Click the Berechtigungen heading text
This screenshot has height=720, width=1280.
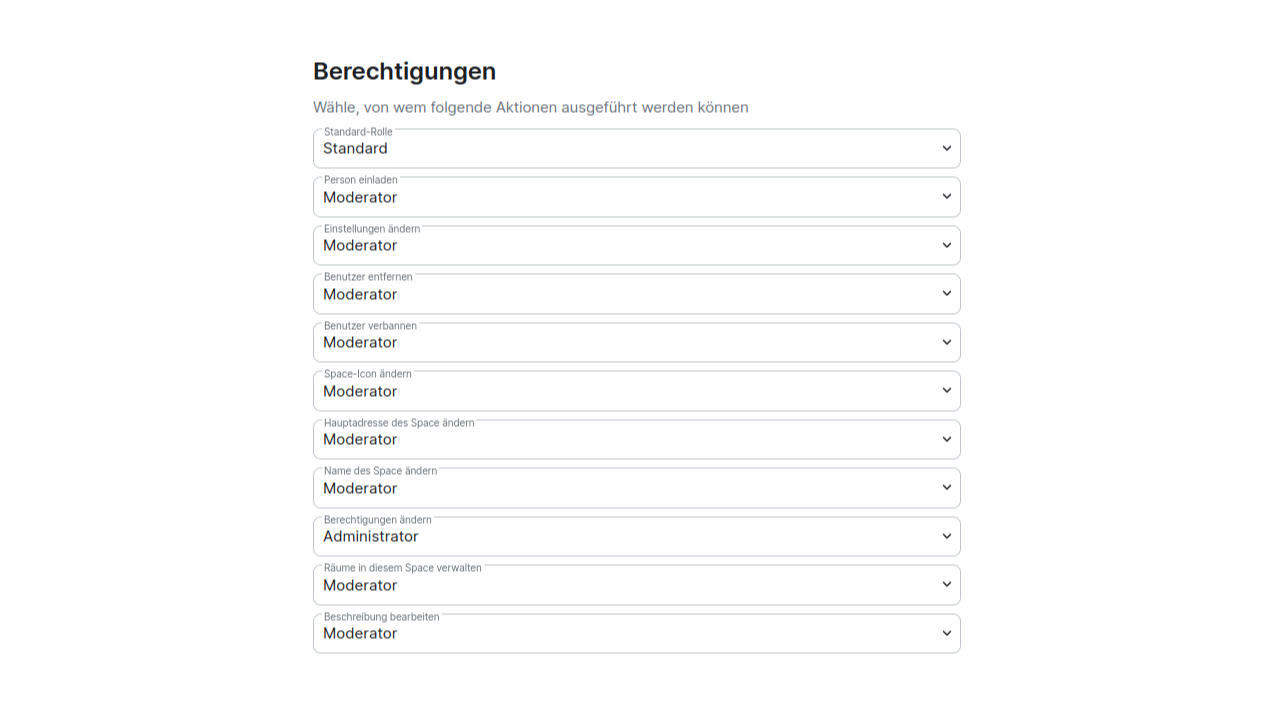(404, 71)
